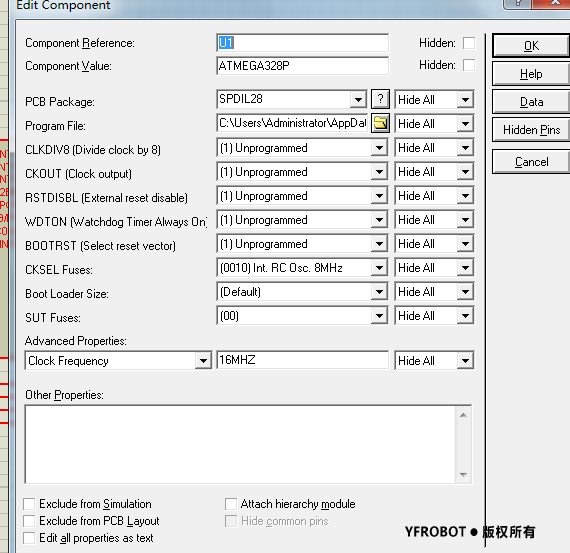This screenshot has width=570, height=553.
Task: Toggle Attach hierarchy module checkbox
Action: point(231,504)
